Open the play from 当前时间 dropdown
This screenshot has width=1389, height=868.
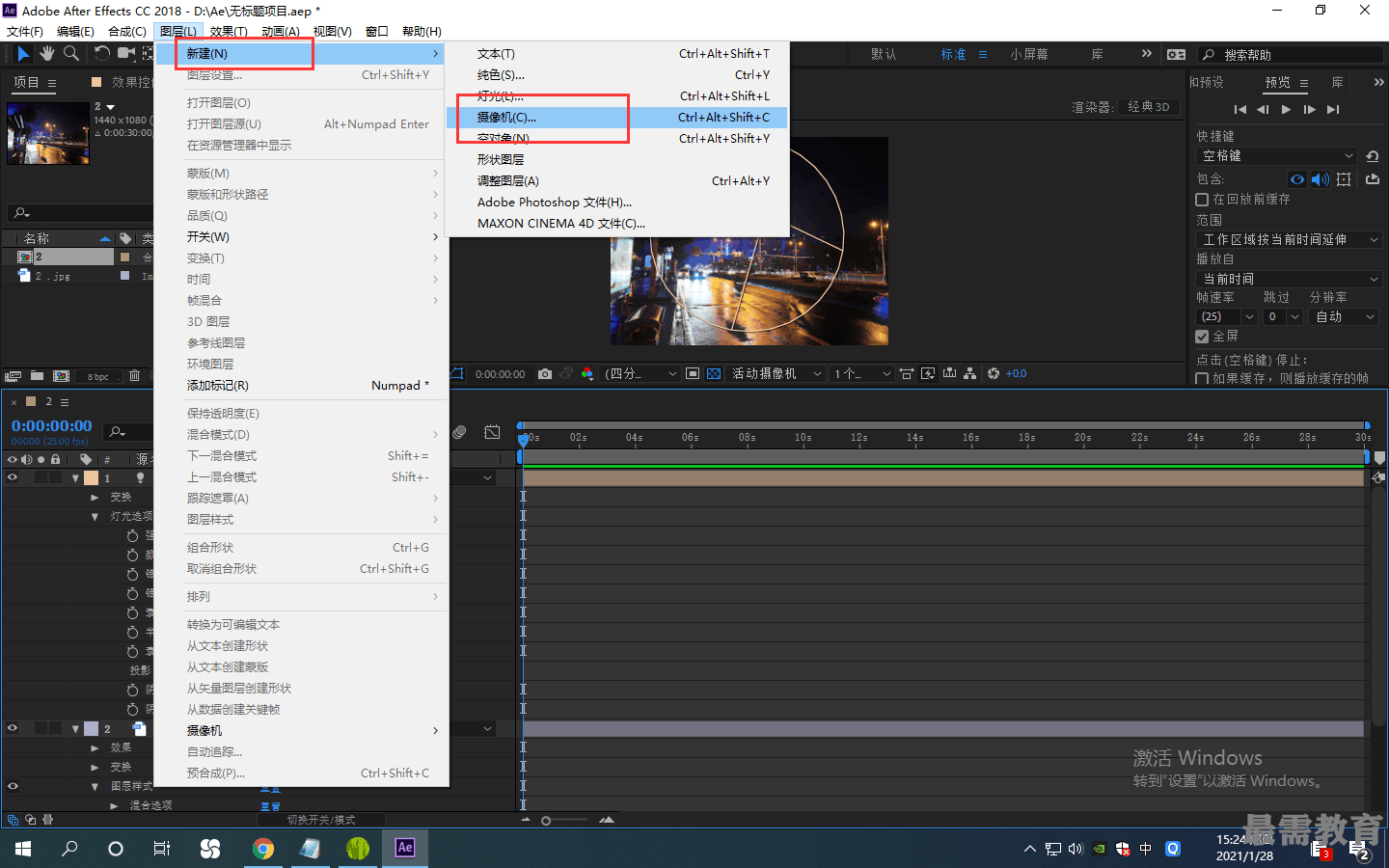(1290, 279)
